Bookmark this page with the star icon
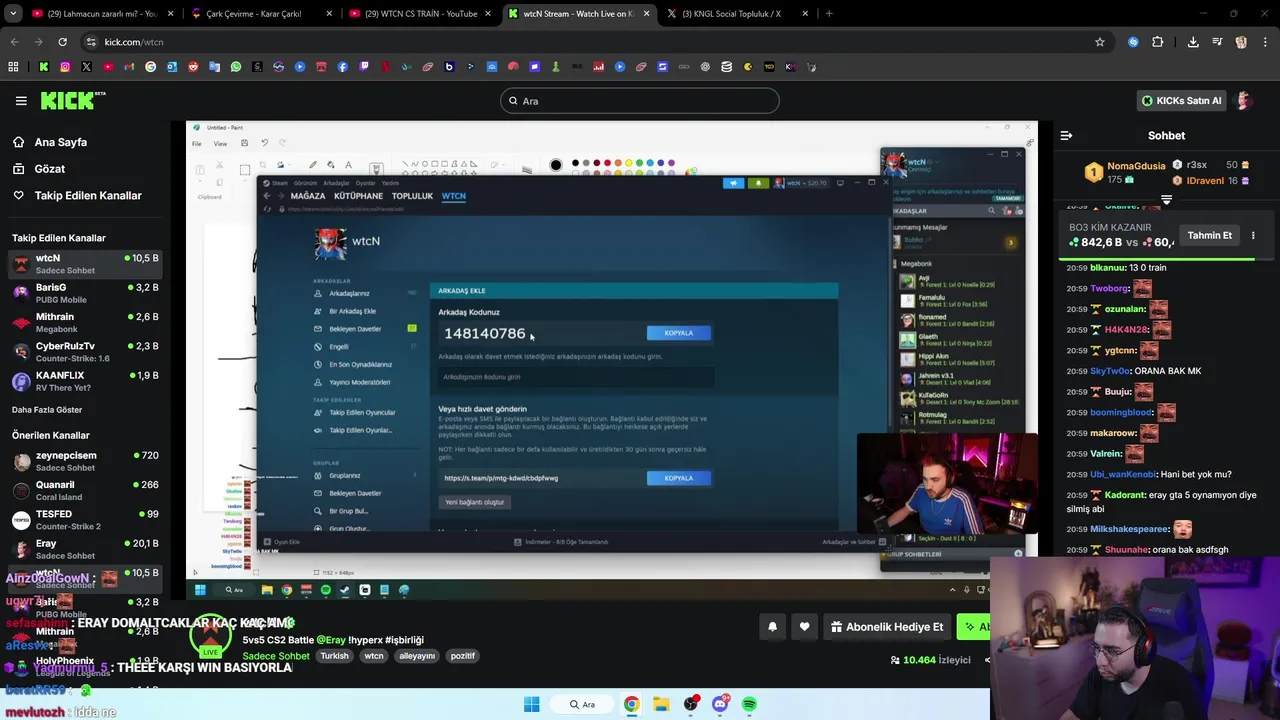Image resolution: width=1280 pixels, height=720 pixels. 1100,42
